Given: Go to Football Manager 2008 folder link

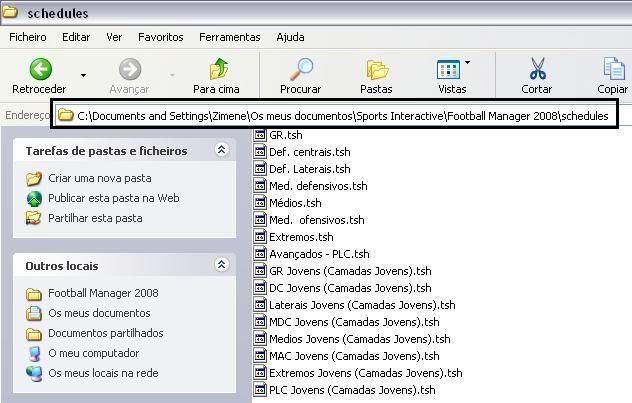Looking at the screenshot, I should 103,293.
